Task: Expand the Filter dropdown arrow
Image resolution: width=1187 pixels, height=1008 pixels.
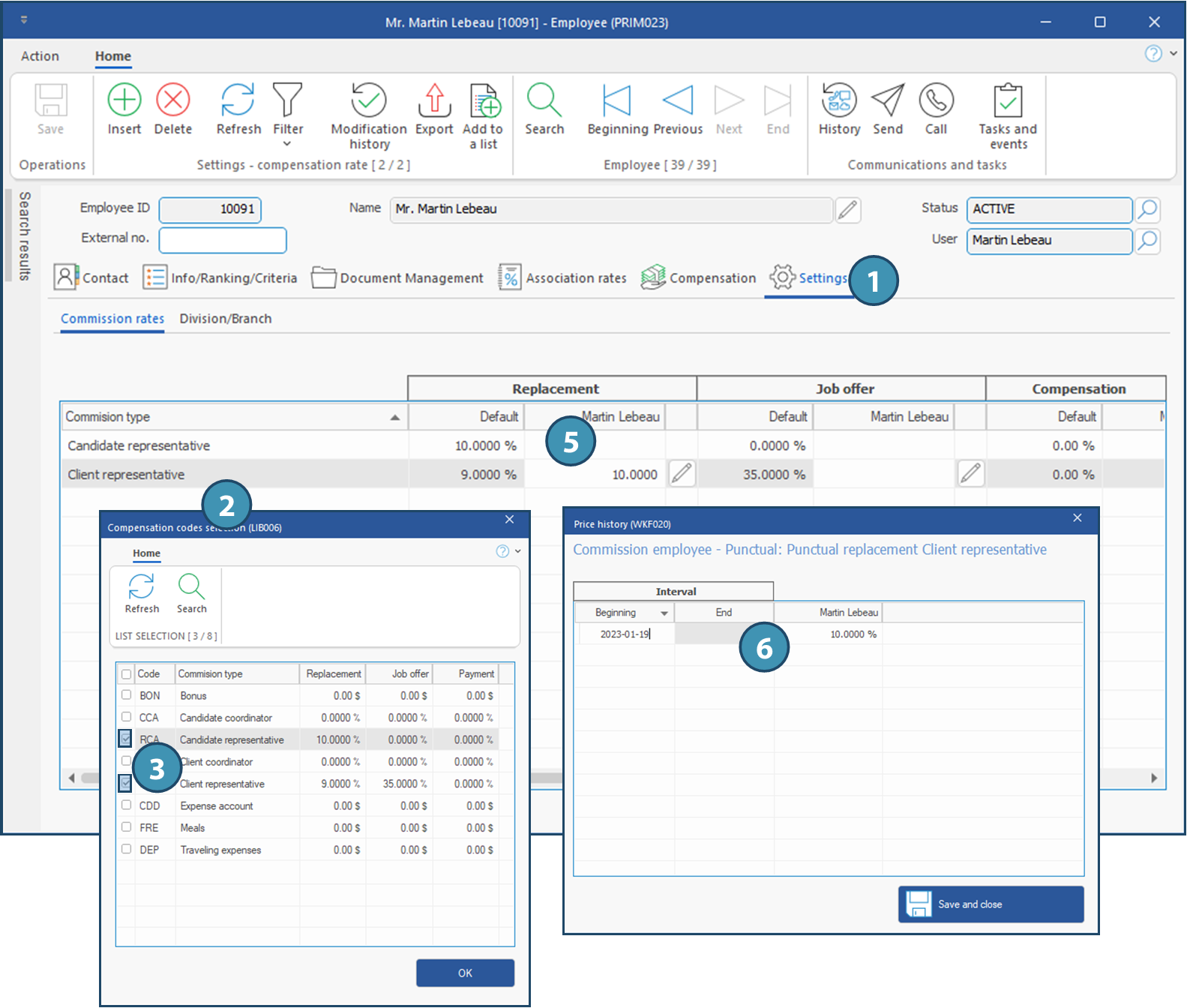Action: [287, 144]
